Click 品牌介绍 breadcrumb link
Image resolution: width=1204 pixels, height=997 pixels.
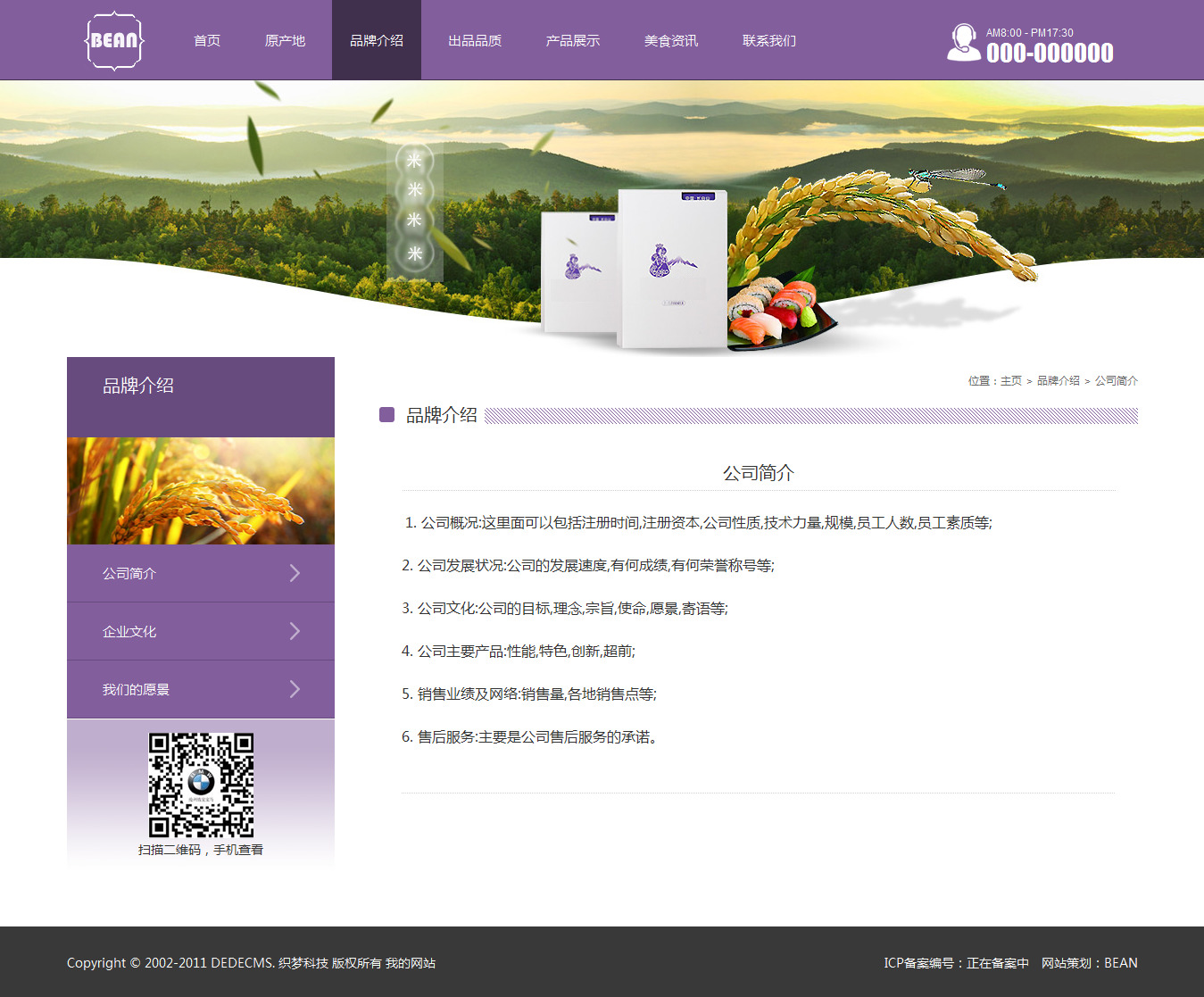pyautogui.click(x=1058, y=381)
